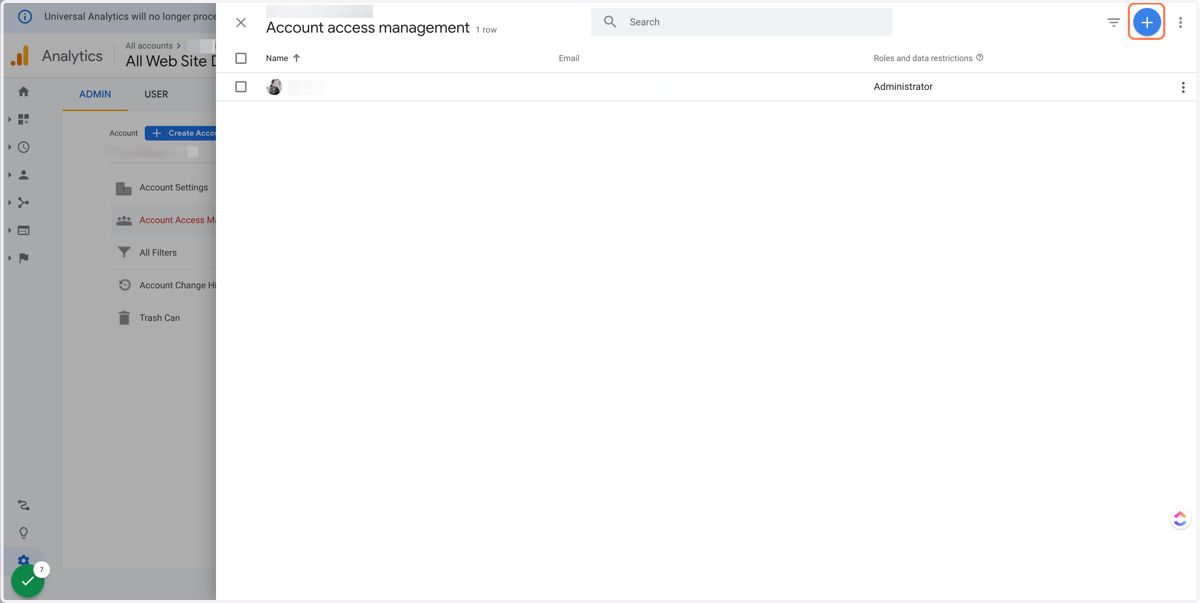Click the blue add user plus button
The image size is (1200, 603).
pos(1147,22)
